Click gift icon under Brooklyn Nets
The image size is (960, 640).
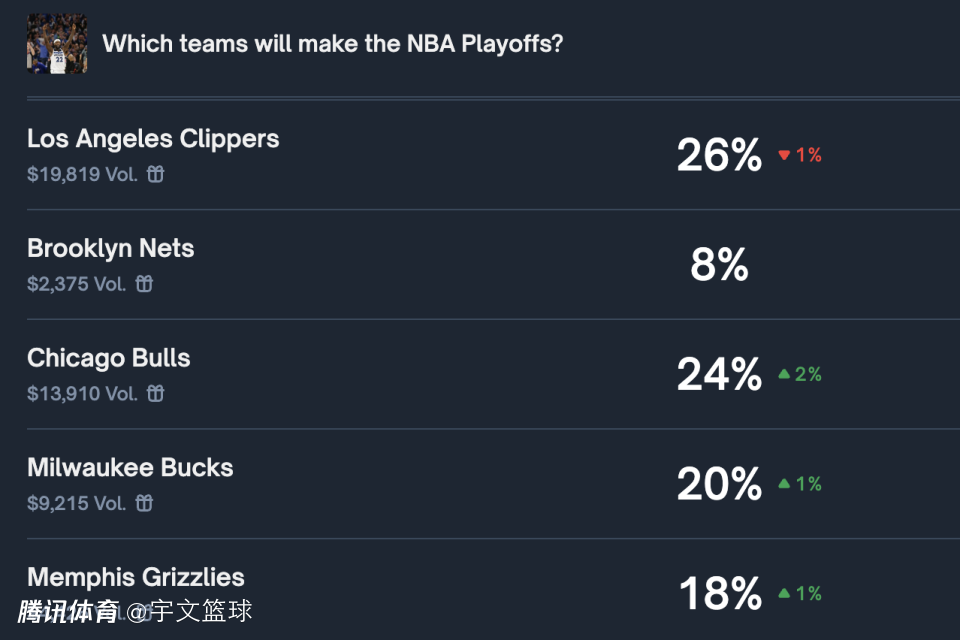[144, 284]
